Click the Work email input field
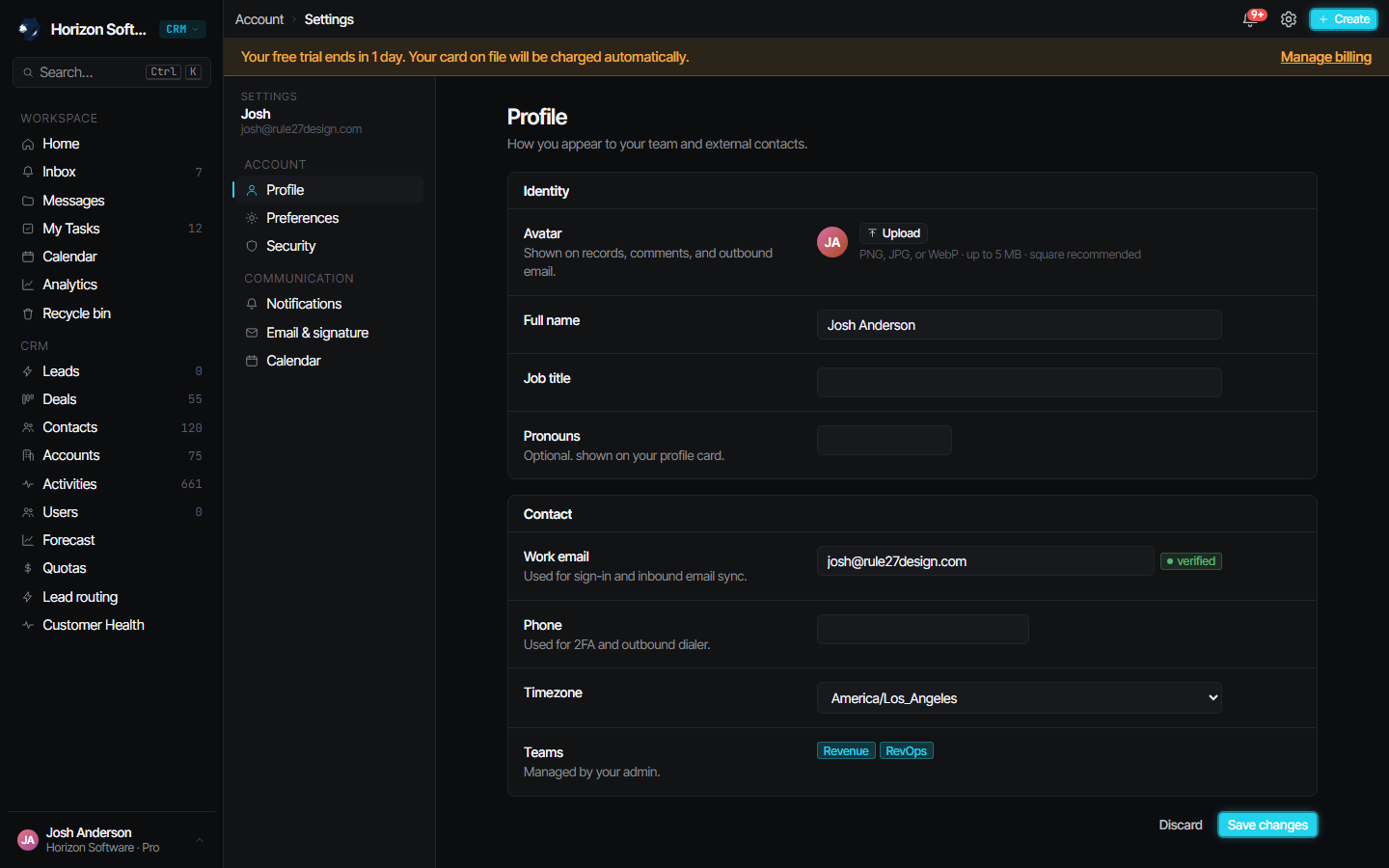 coord(986,561)
